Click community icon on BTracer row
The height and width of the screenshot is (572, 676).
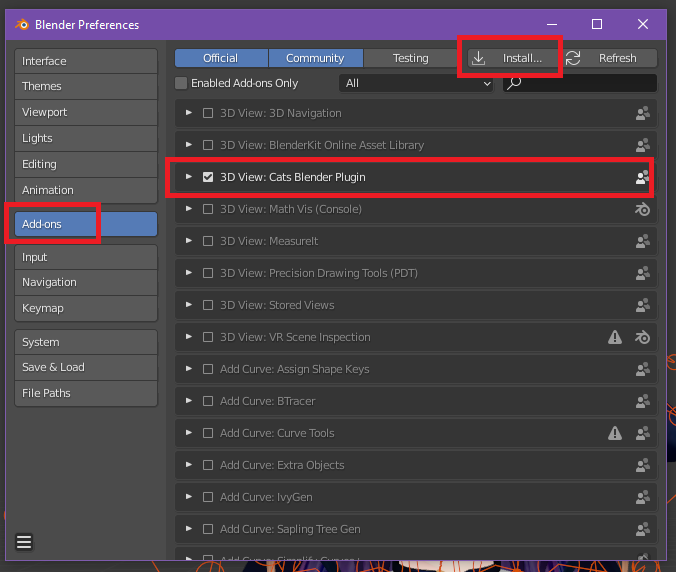[x=642, y=401]
